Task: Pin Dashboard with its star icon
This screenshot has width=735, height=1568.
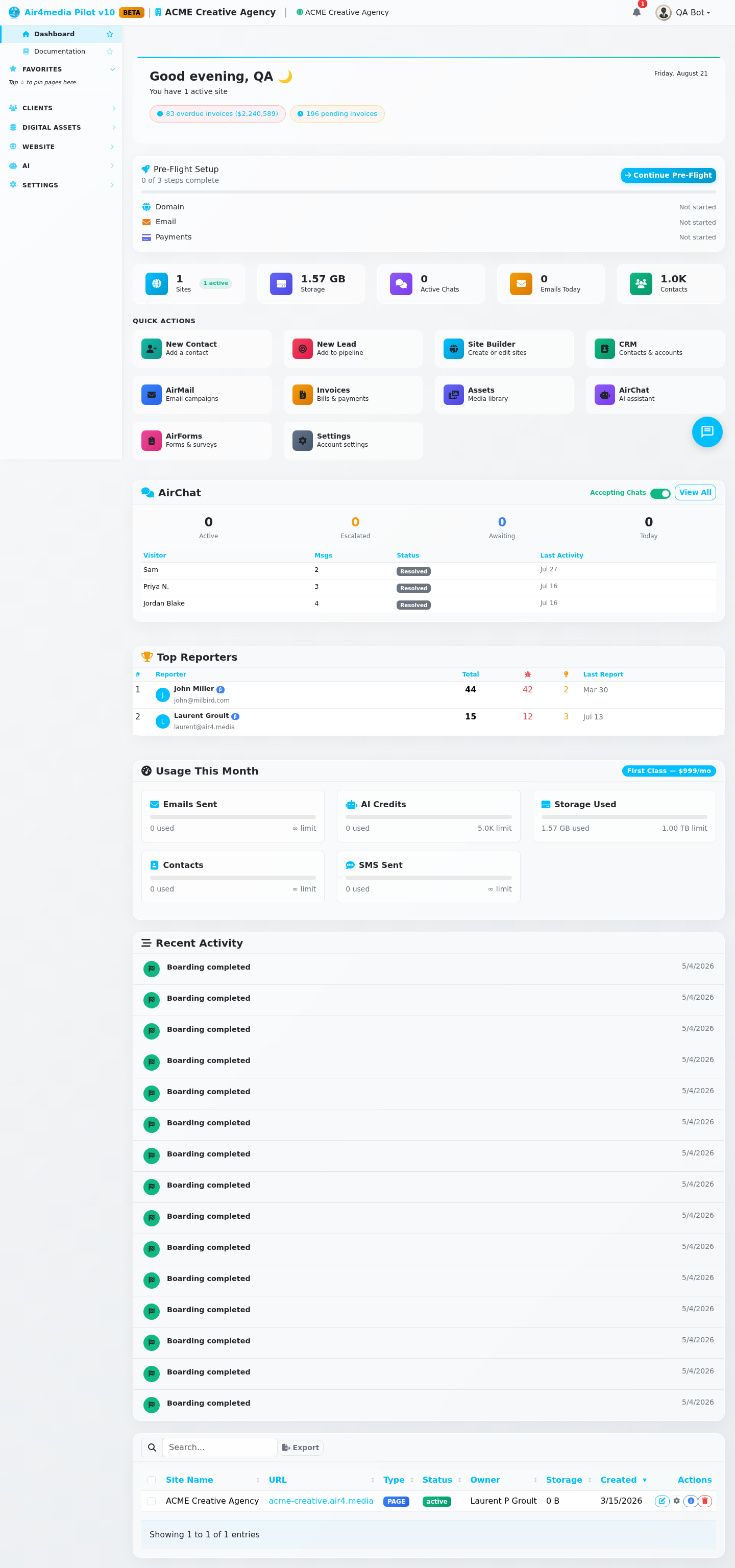Action: click(110, 34)
